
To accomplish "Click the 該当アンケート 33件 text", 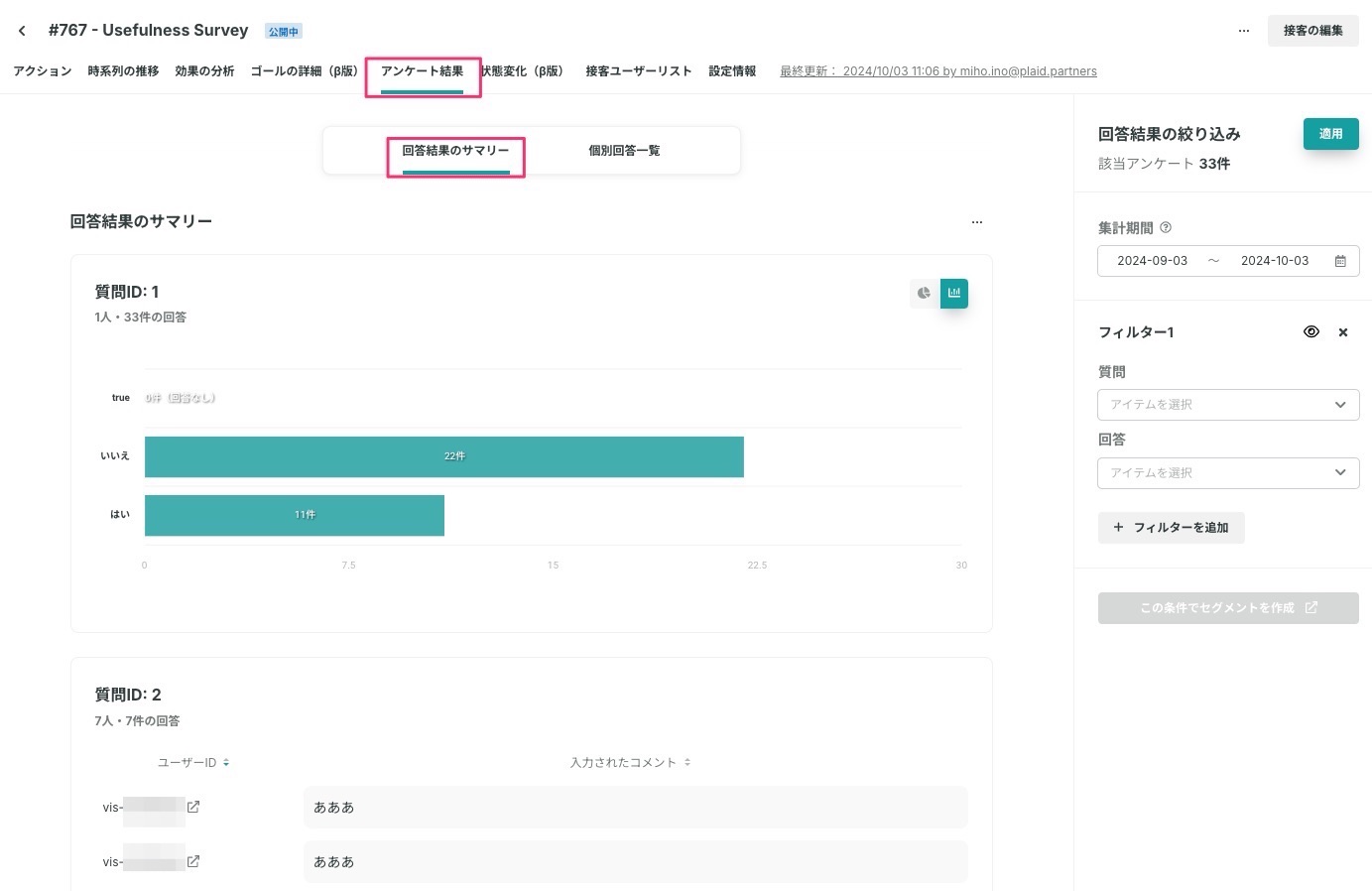I will (1164, 164).
